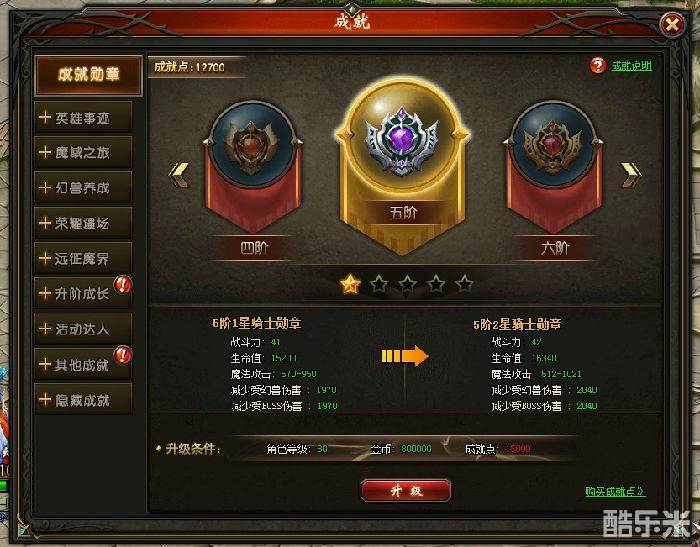Click the sixth-tier (六阶) medal emblem

click(553, 165)
